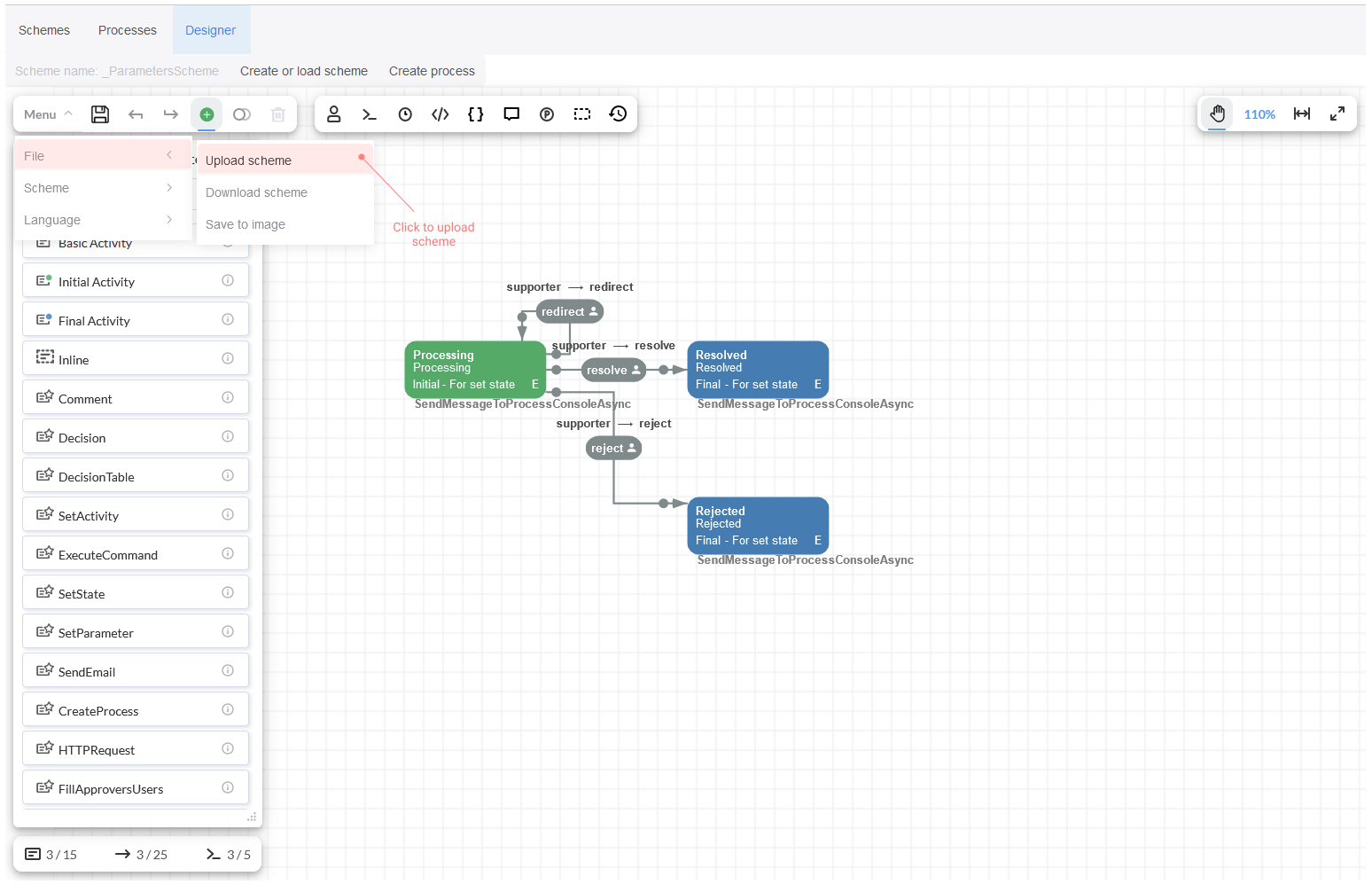Choose Save to image
1372x892 pixels.
(285, 224)
